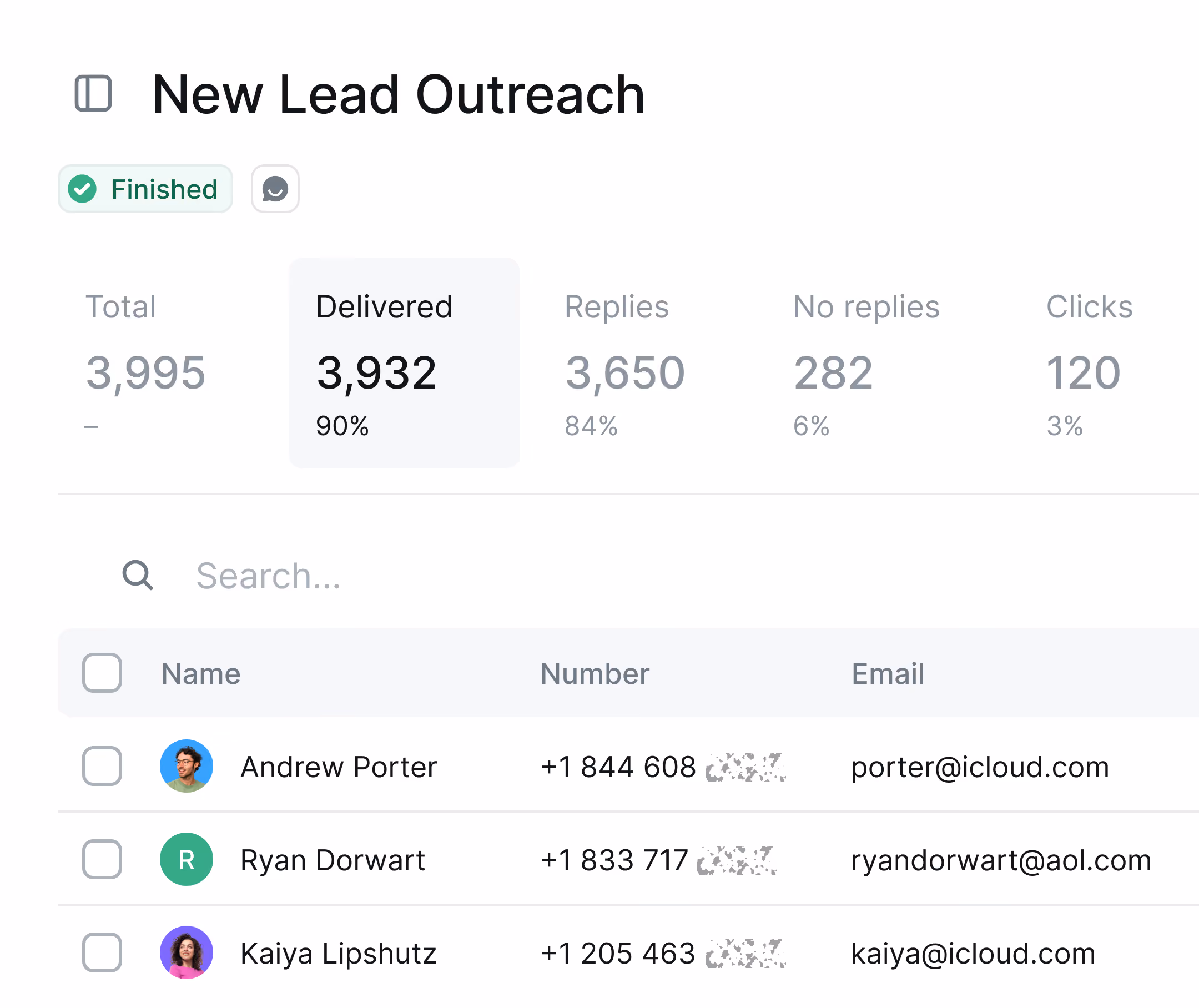Check the Kaiya Lipshutz row checkbox
This screenshot has width=1199, height=1008.
pyautogui.click(x=102, y=952)
